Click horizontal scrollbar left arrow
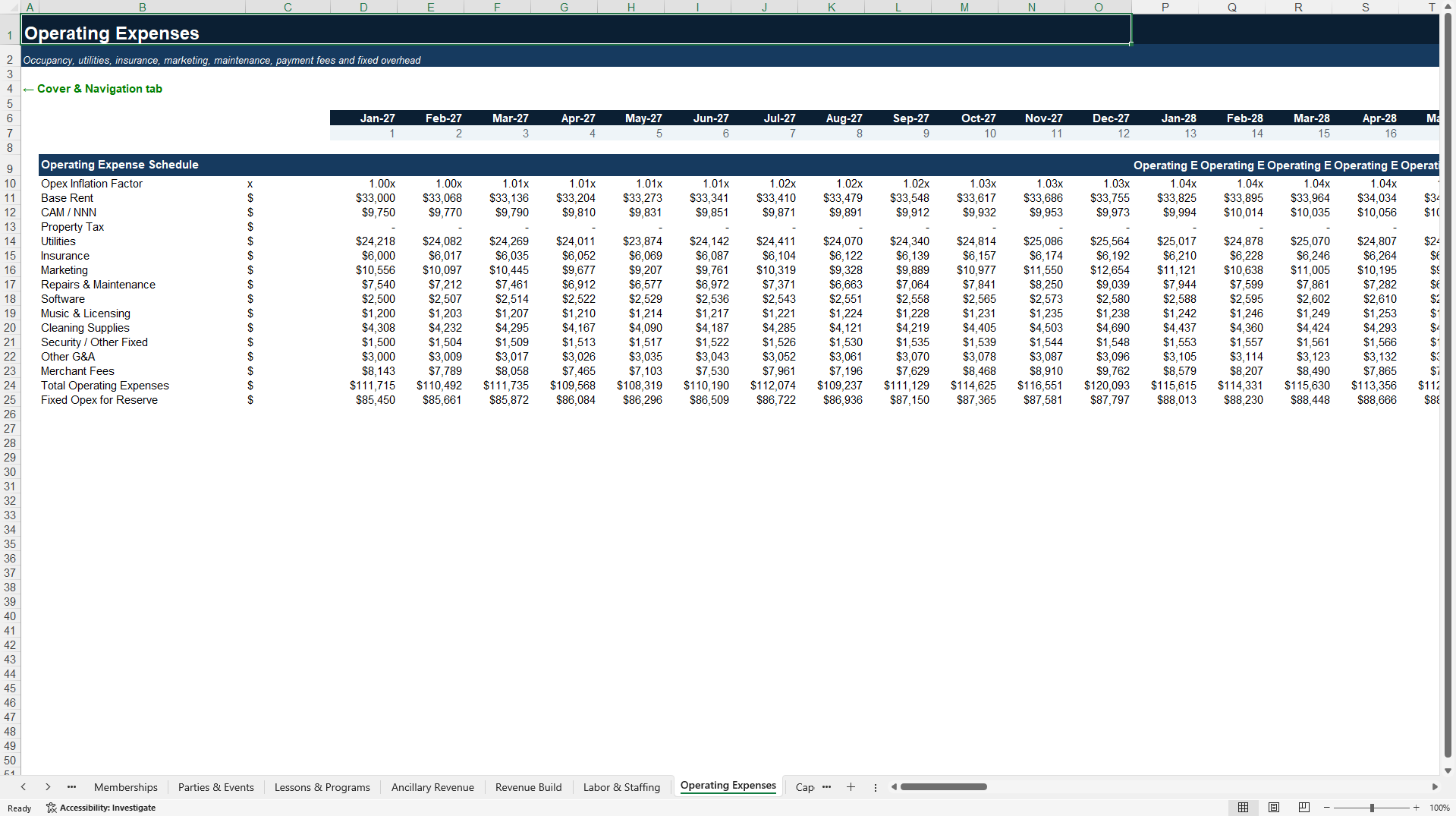Image resolution: width=1456 pixels, height=816 pixels. click(x=894, y=787)
